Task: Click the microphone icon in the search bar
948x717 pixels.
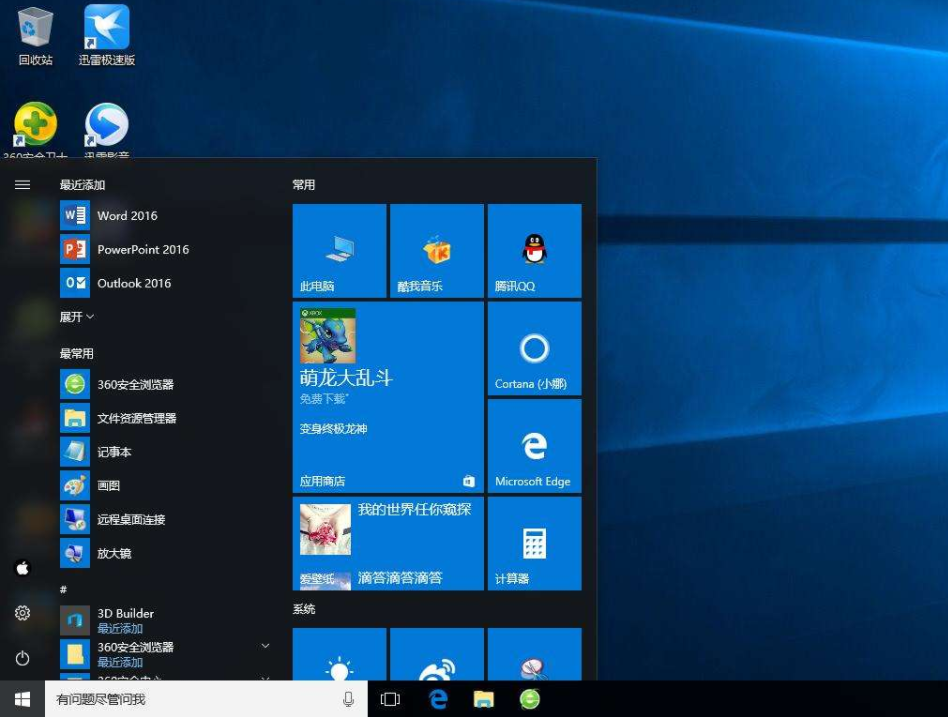Action: (x=347, y=699)
